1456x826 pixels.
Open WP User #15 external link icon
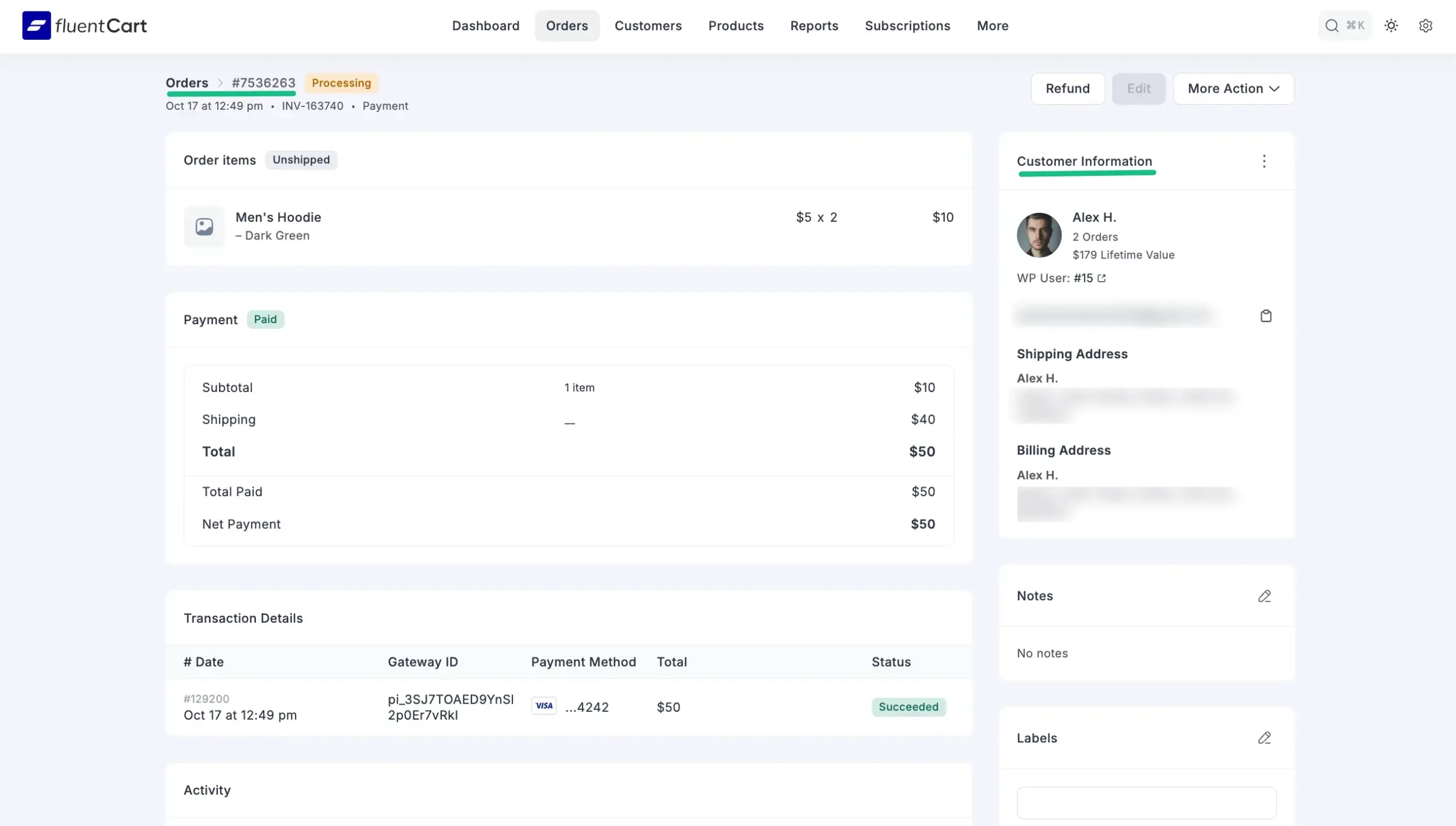1102,278
